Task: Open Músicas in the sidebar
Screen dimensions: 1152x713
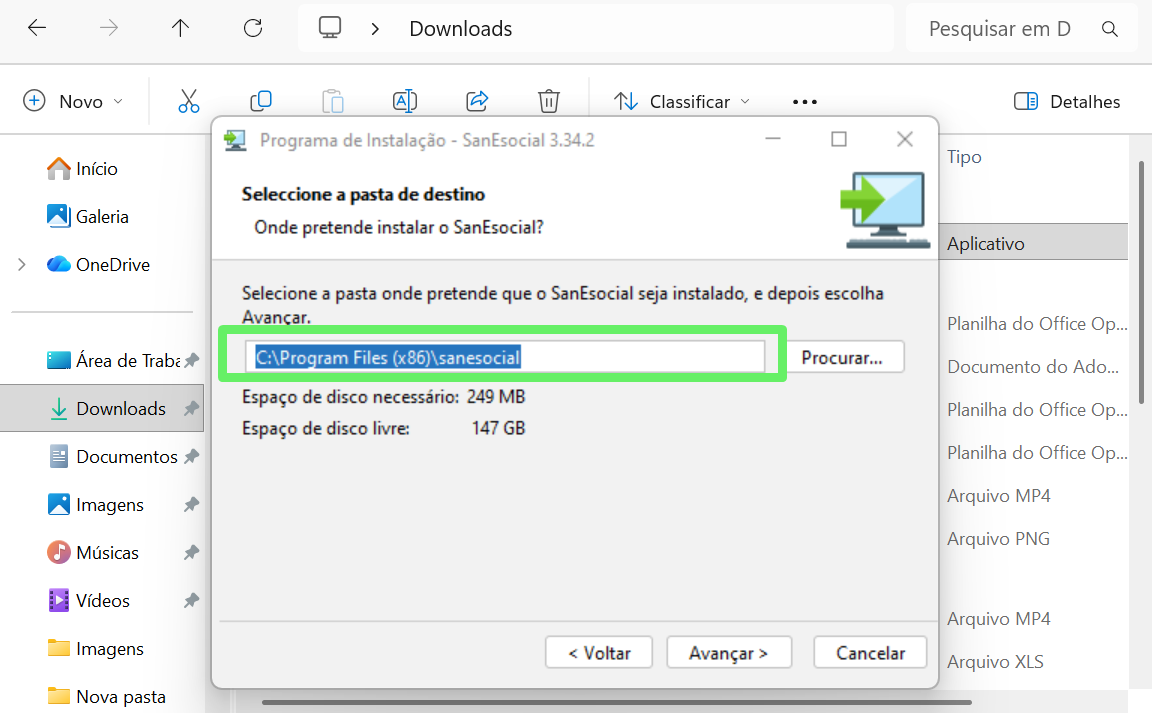Action: pyautogui.click(x=93, y=553)
